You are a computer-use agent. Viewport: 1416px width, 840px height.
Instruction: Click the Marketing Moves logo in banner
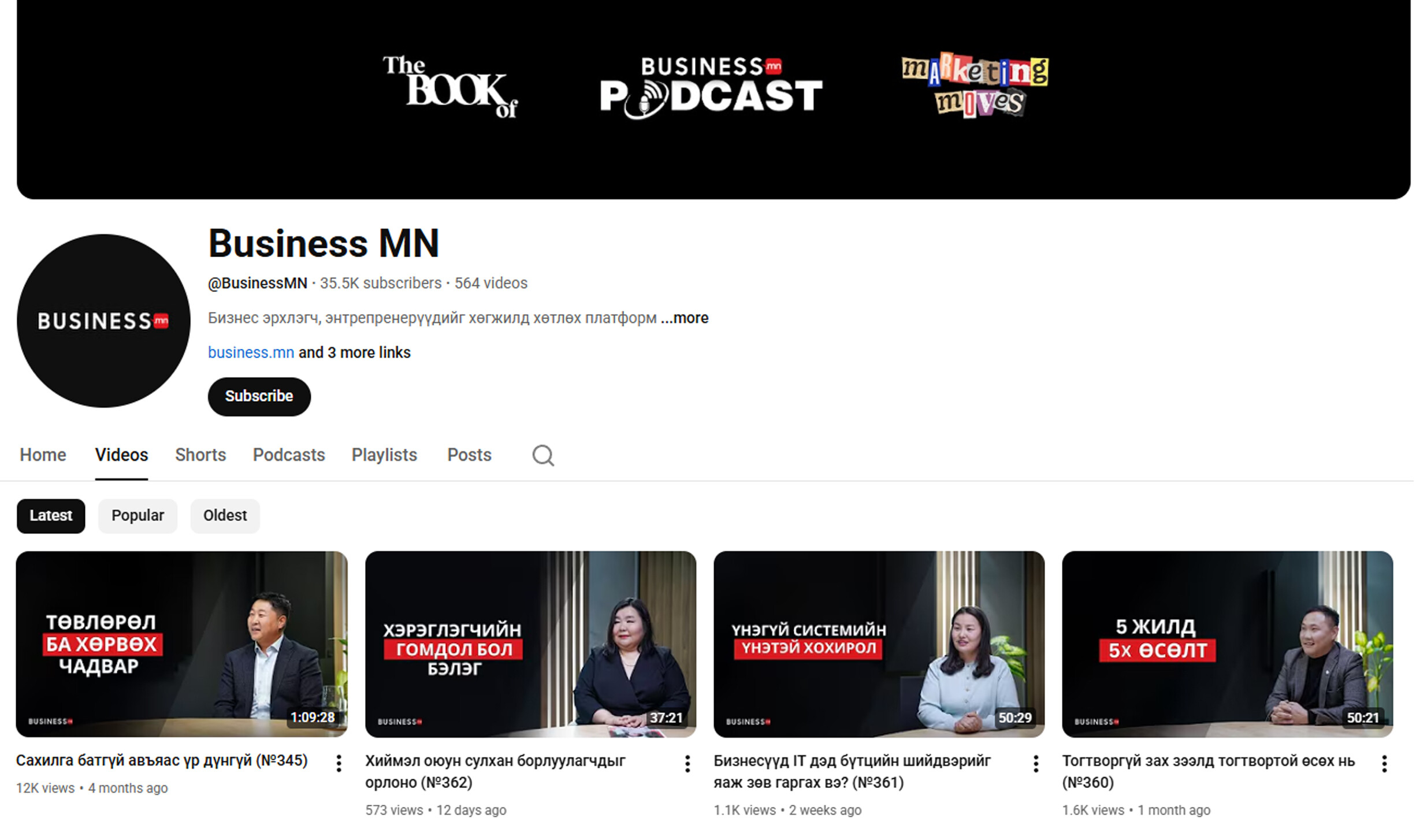(x=975, y=86)
